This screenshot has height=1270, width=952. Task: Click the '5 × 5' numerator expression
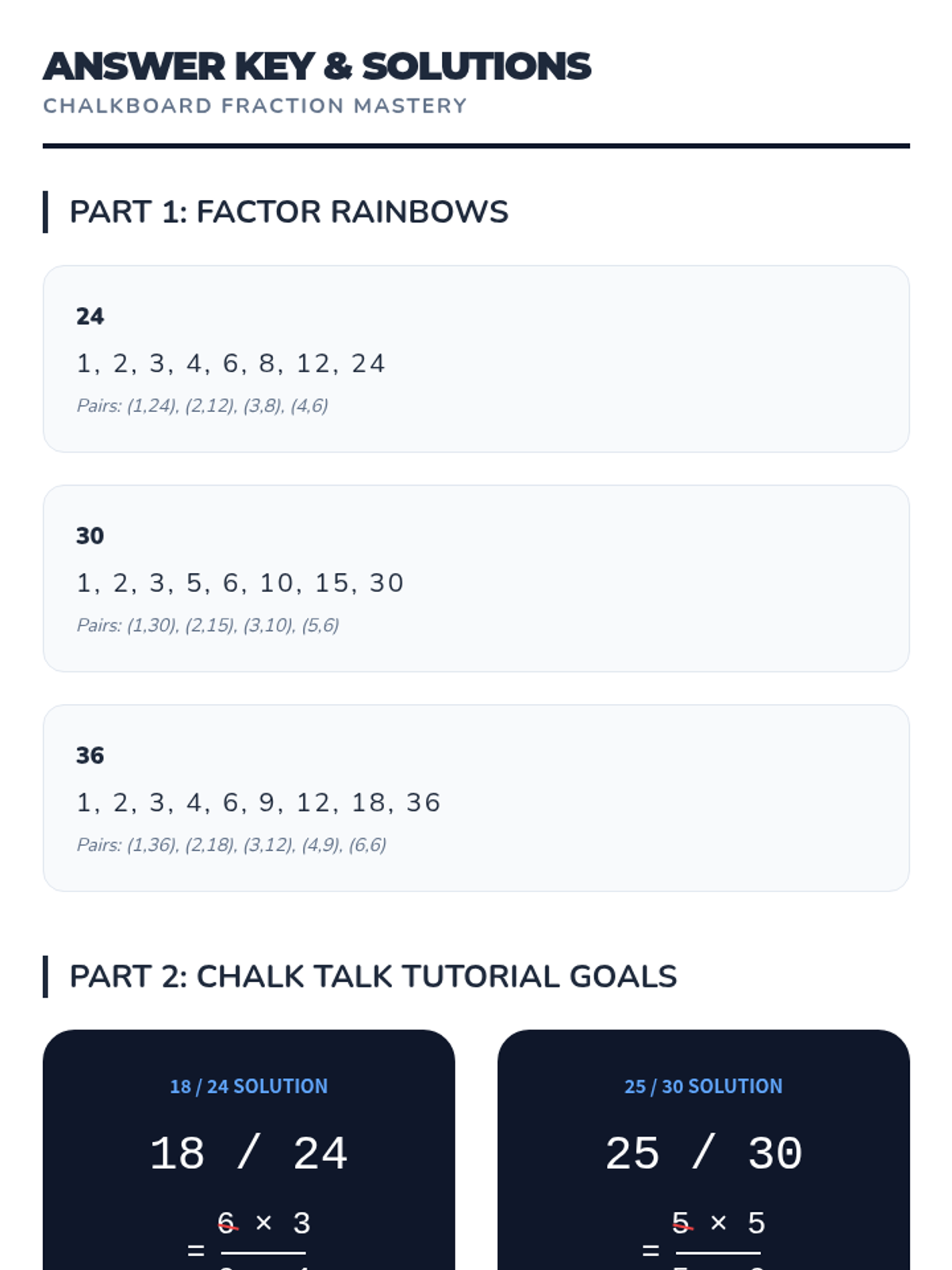click(x=718, y=1223)
